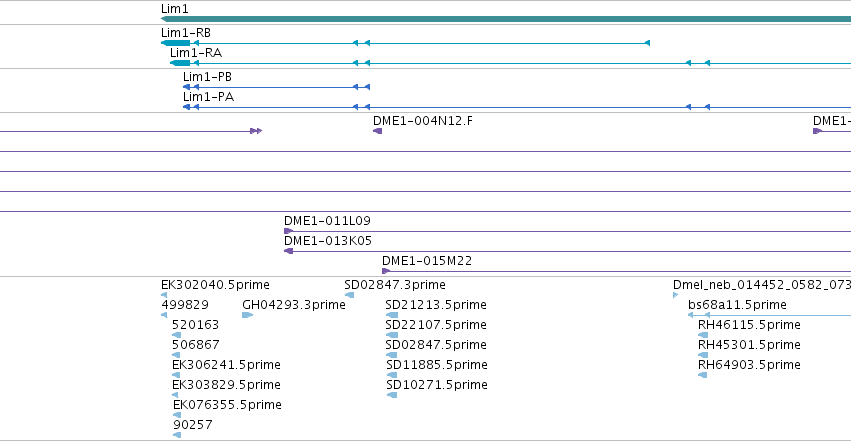Viewport: 851px width, 441px height.
Task: Click the GH04293.3prime arrow glyph
Action: tap(247, 315)
